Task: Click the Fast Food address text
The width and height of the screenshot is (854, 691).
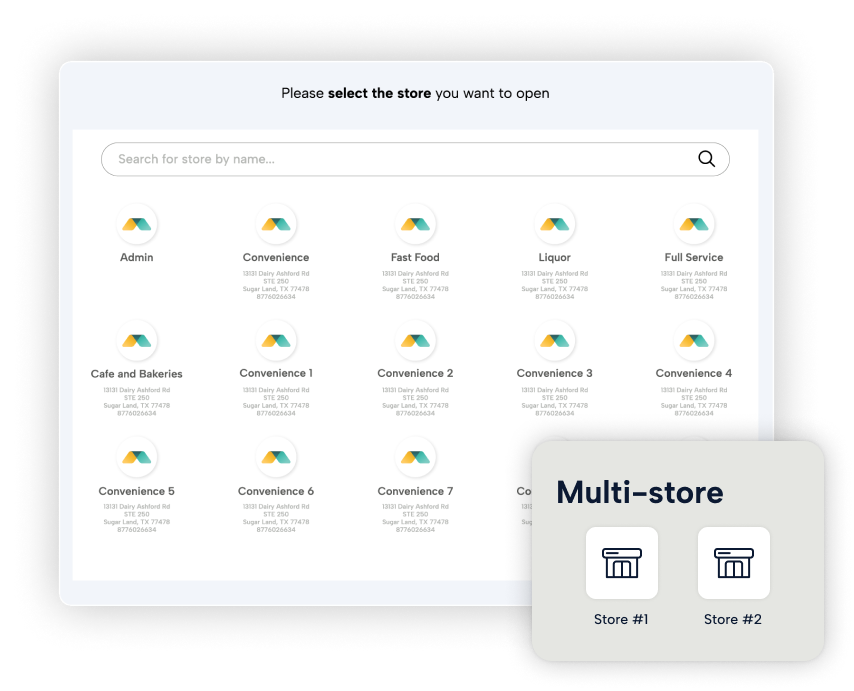Action: (x=415, y=285)
